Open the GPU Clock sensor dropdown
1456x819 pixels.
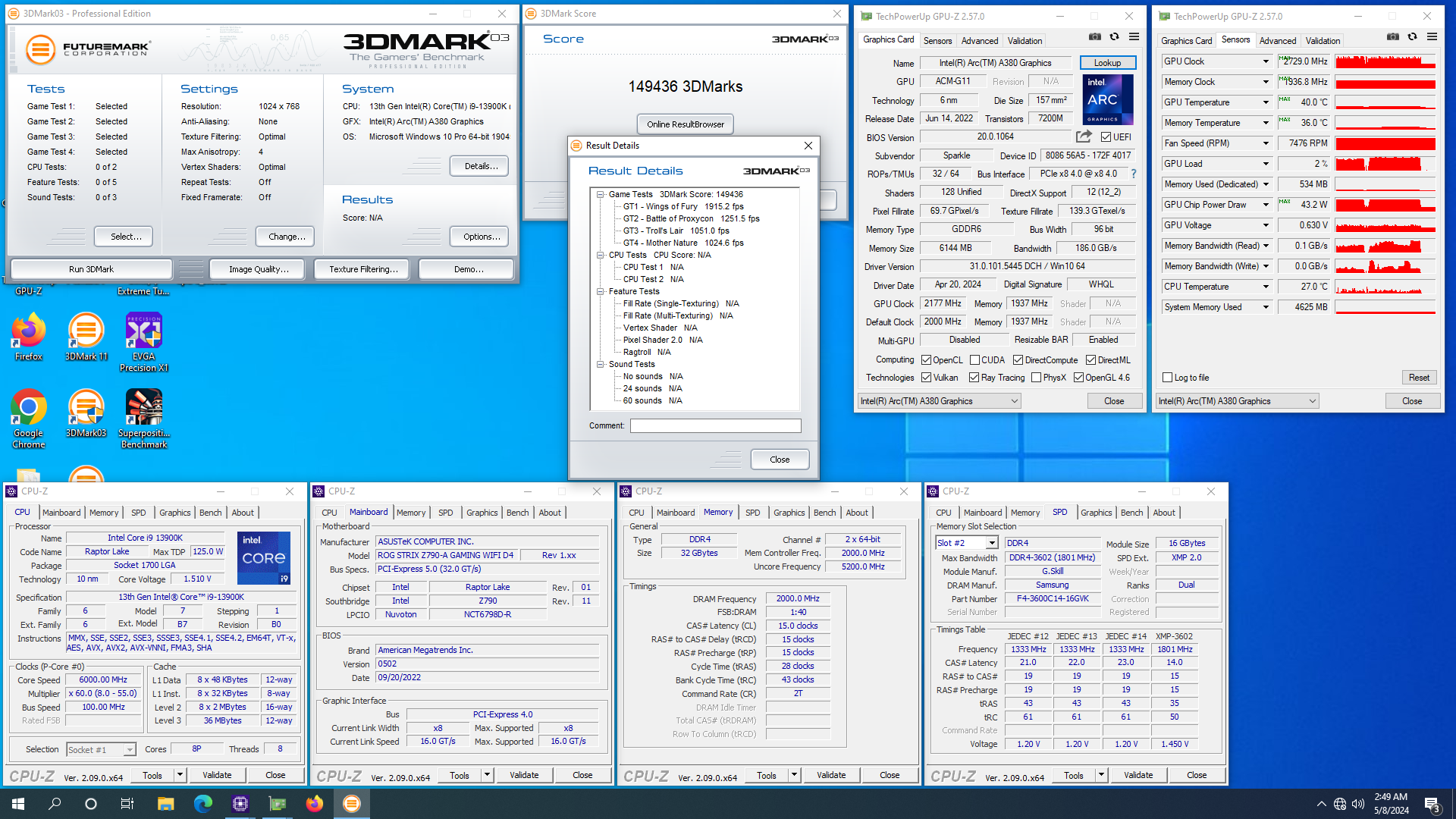1265,61
